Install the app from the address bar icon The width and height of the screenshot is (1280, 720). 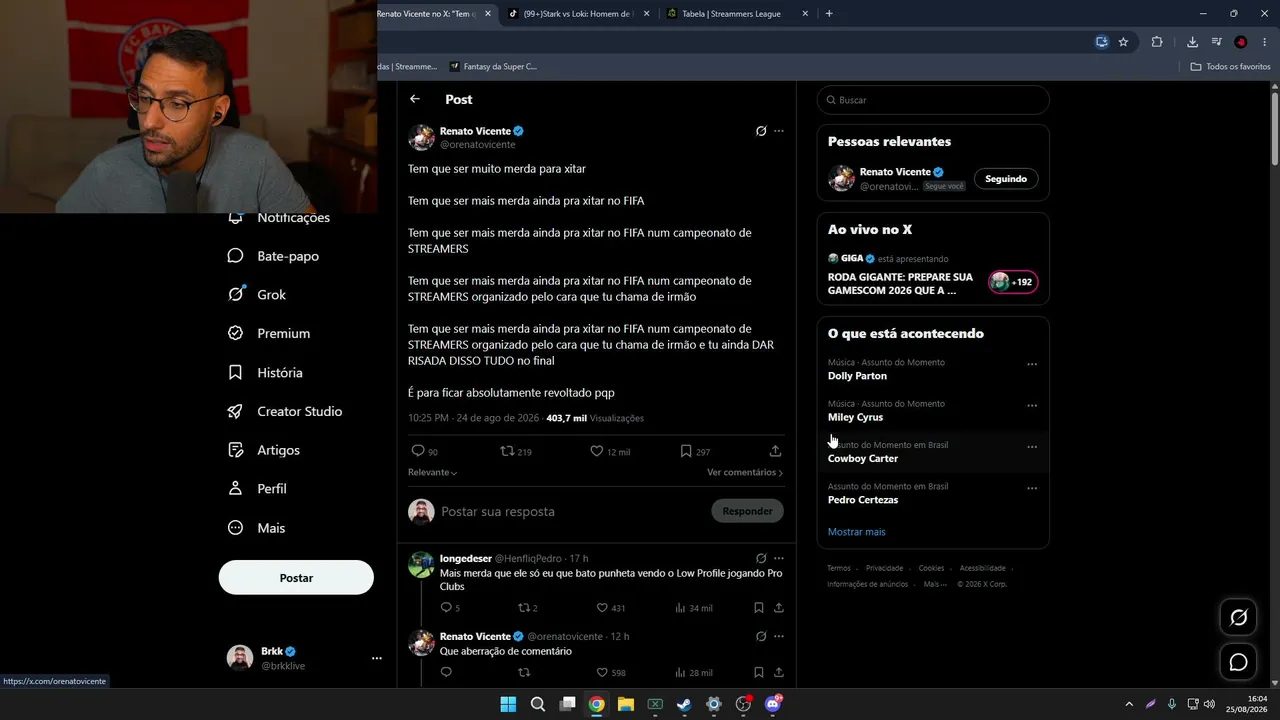(x=1102, y=42)
